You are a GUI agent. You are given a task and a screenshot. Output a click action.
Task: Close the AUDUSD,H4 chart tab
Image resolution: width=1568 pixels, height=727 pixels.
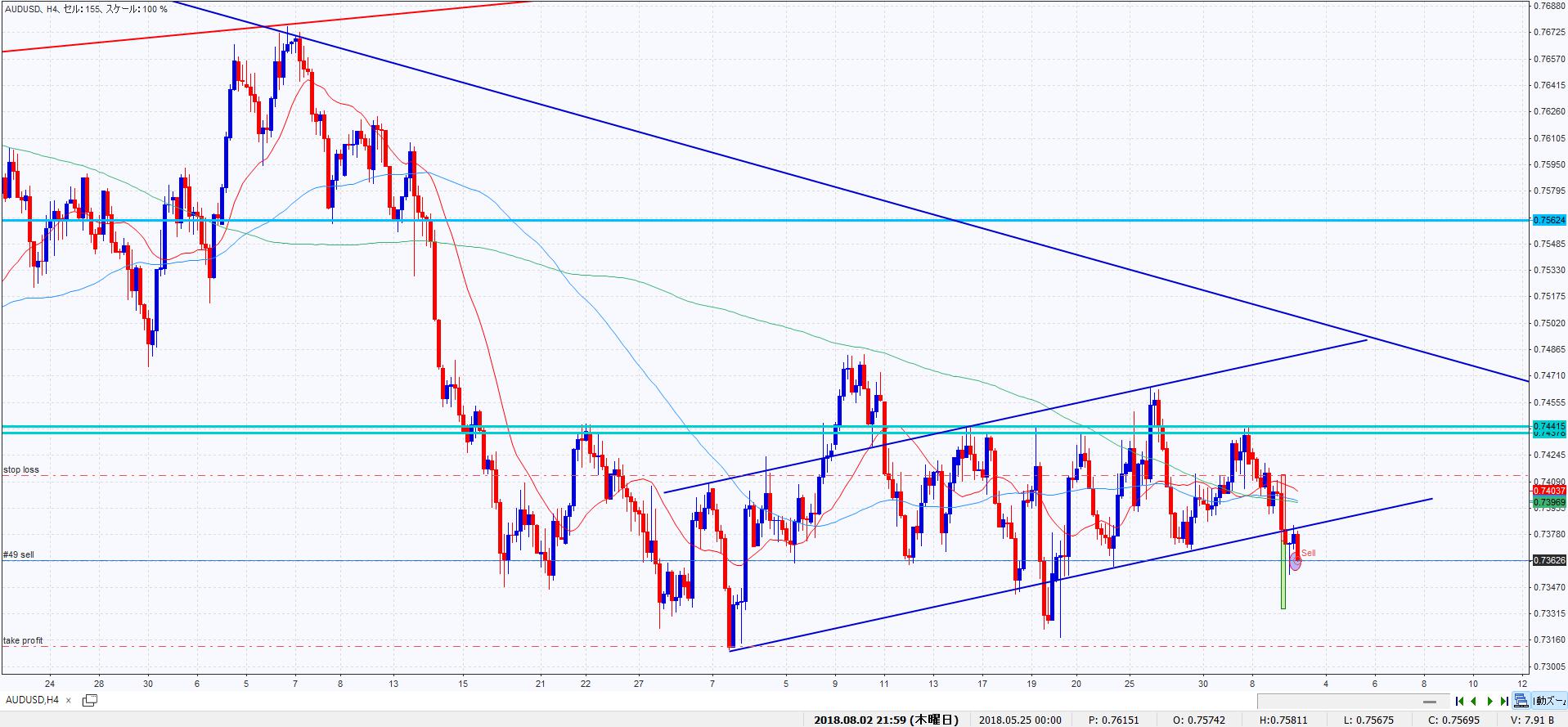[x=69, y=700]
